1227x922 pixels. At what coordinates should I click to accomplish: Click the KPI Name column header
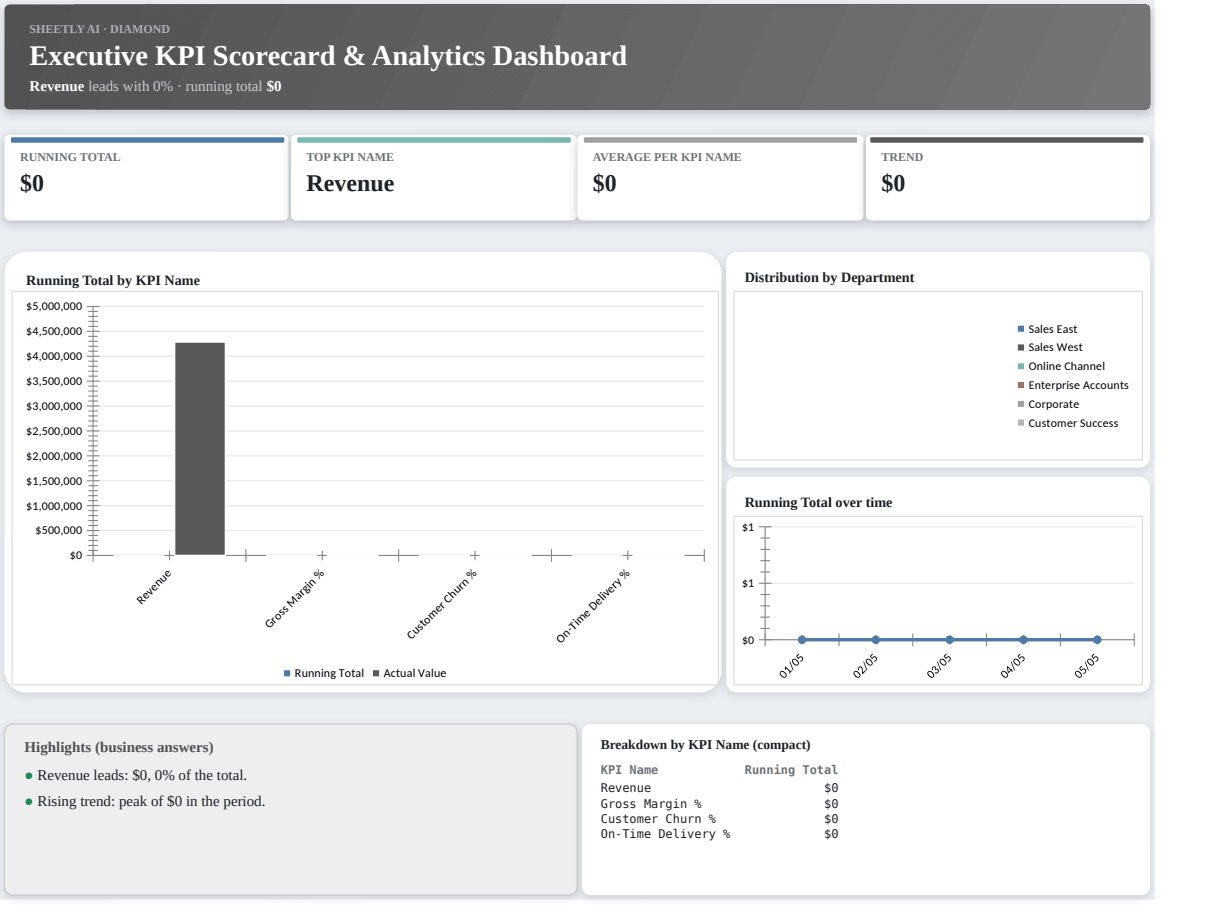tap(629, 770)
